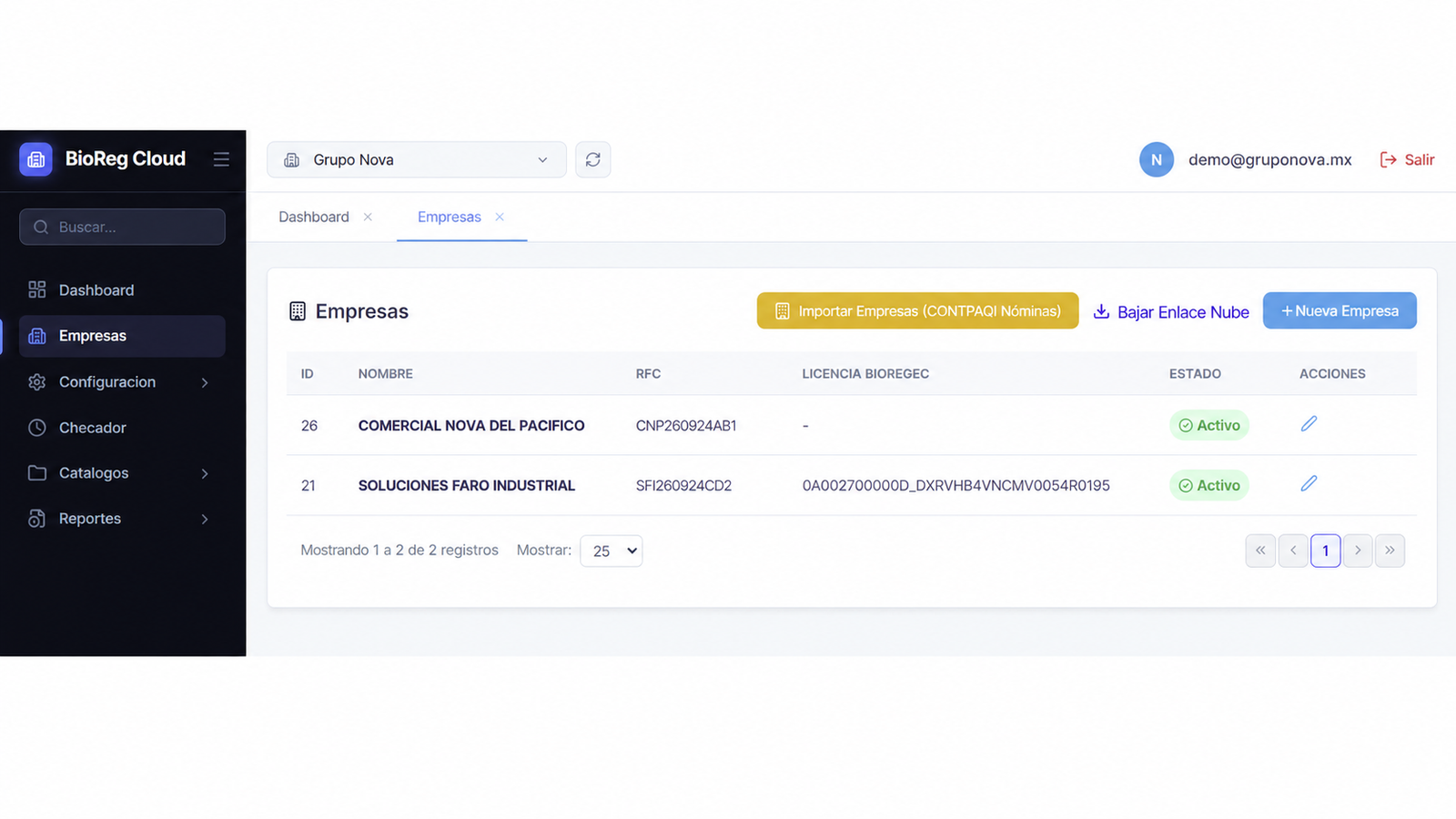This screenshot has width=1456, height=819.
Task: Click the Activo badge for COMERCIAL NOVA
Action: coord(1209,425)
